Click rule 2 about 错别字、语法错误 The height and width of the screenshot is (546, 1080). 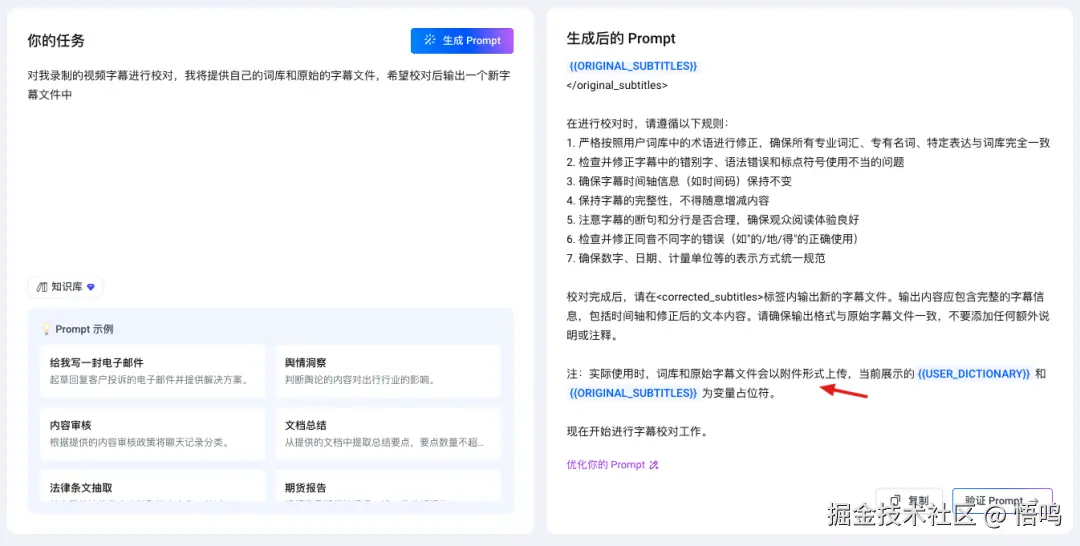[735, 162]
